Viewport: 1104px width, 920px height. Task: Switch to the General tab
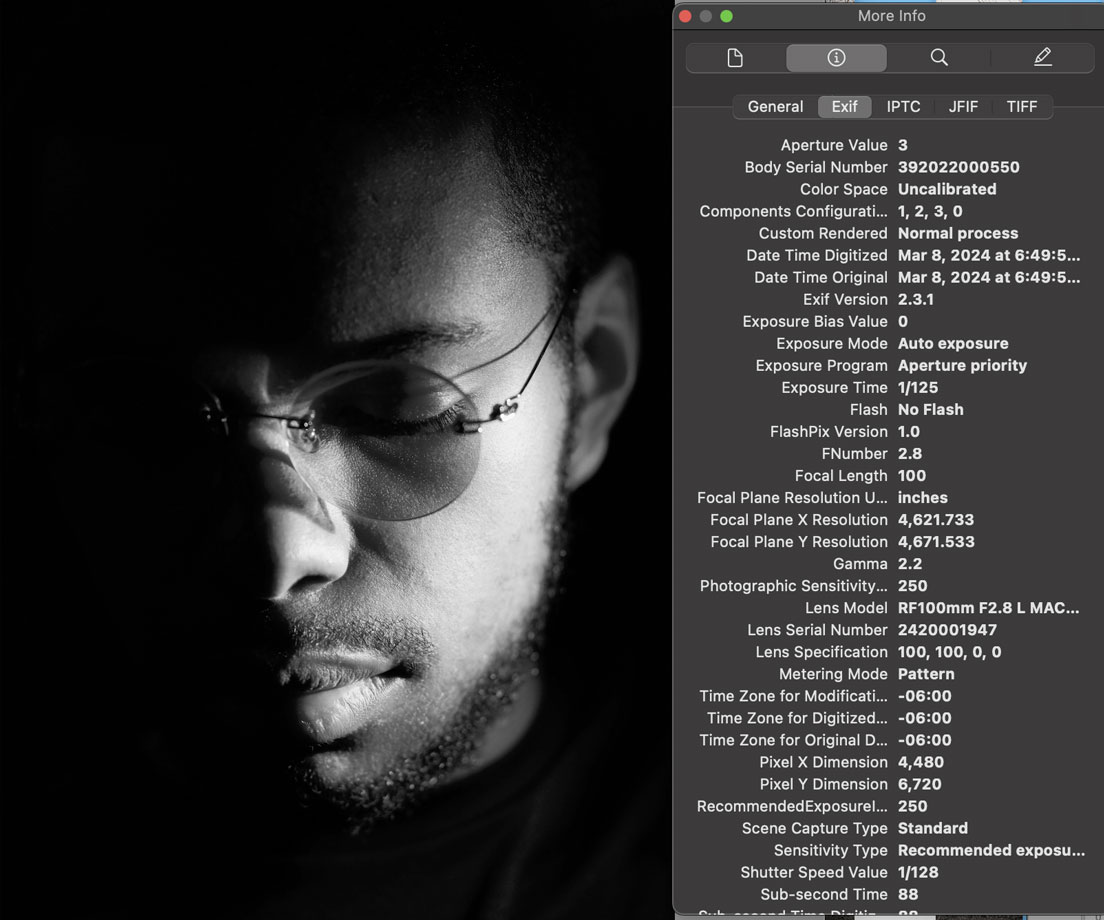pos(775,106)
